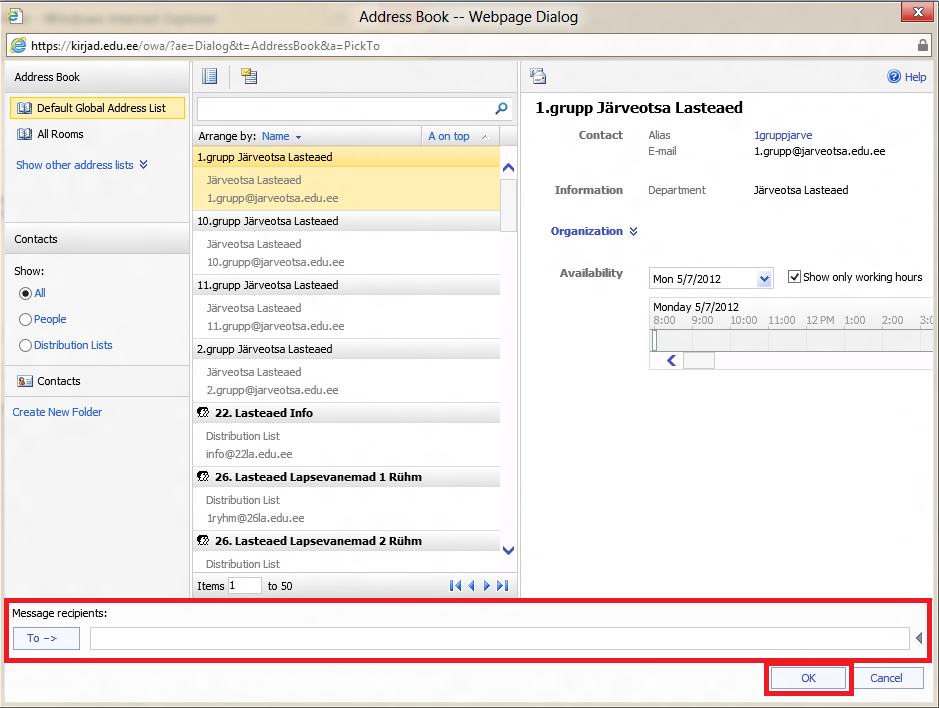The image size is (939, 708).
Task: Click the To -> recipients button
Action: point(46,639)
